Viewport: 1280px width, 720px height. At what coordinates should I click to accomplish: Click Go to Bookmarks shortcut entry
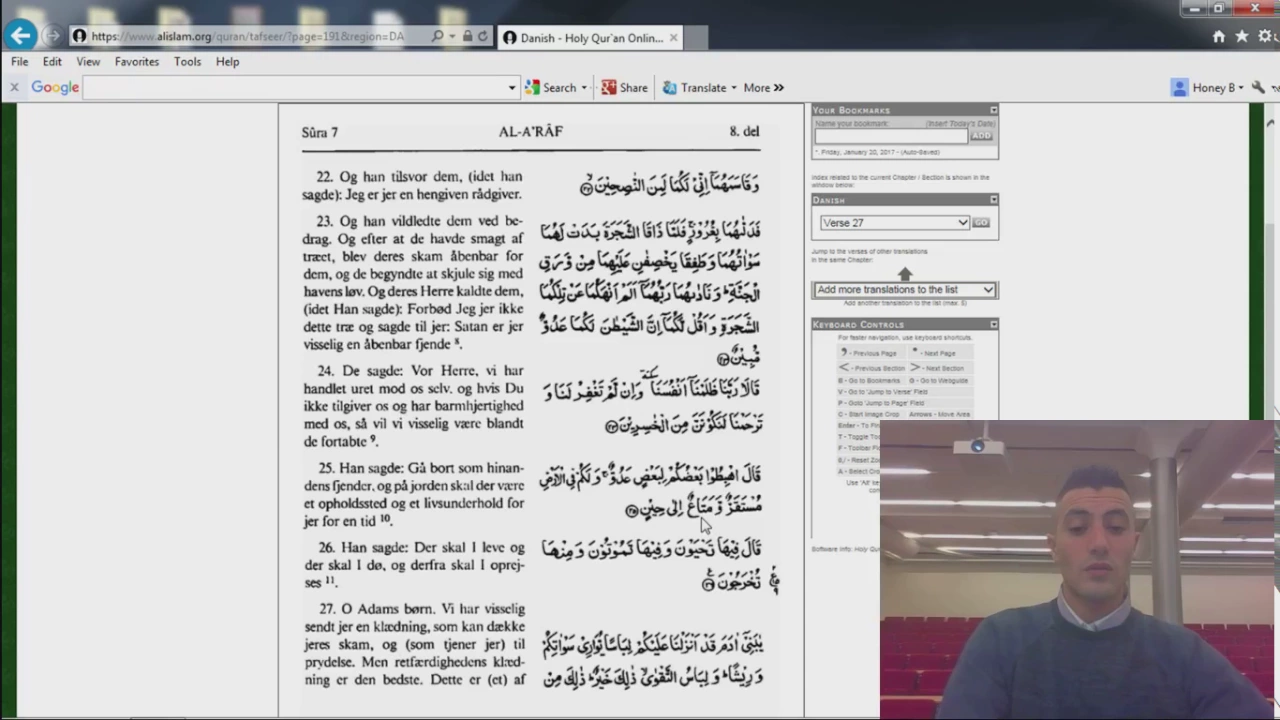(x=869, y=381)
